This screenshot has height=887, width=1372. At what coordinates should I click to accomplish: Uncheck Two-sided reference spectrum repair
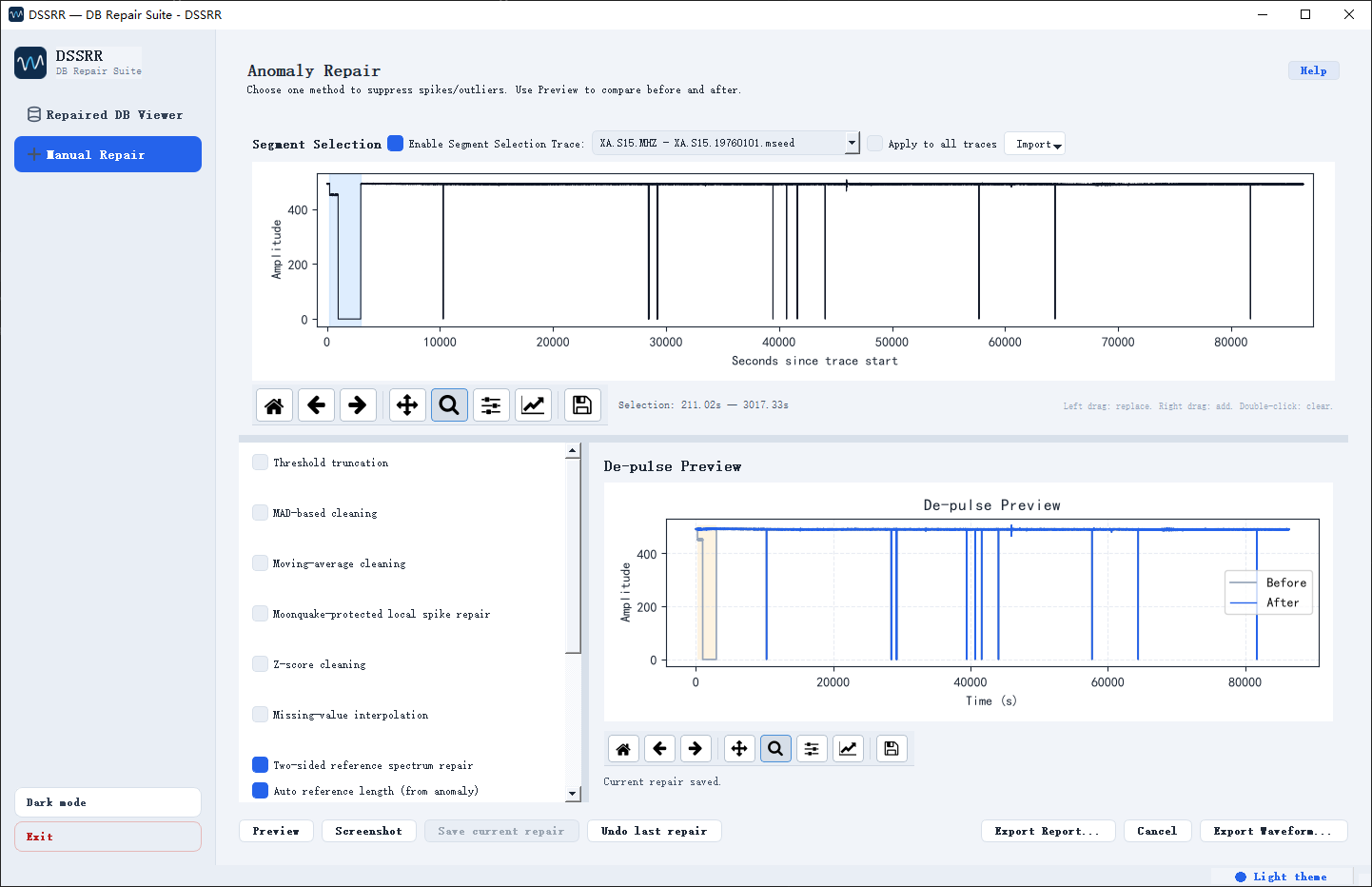point(260,765)
